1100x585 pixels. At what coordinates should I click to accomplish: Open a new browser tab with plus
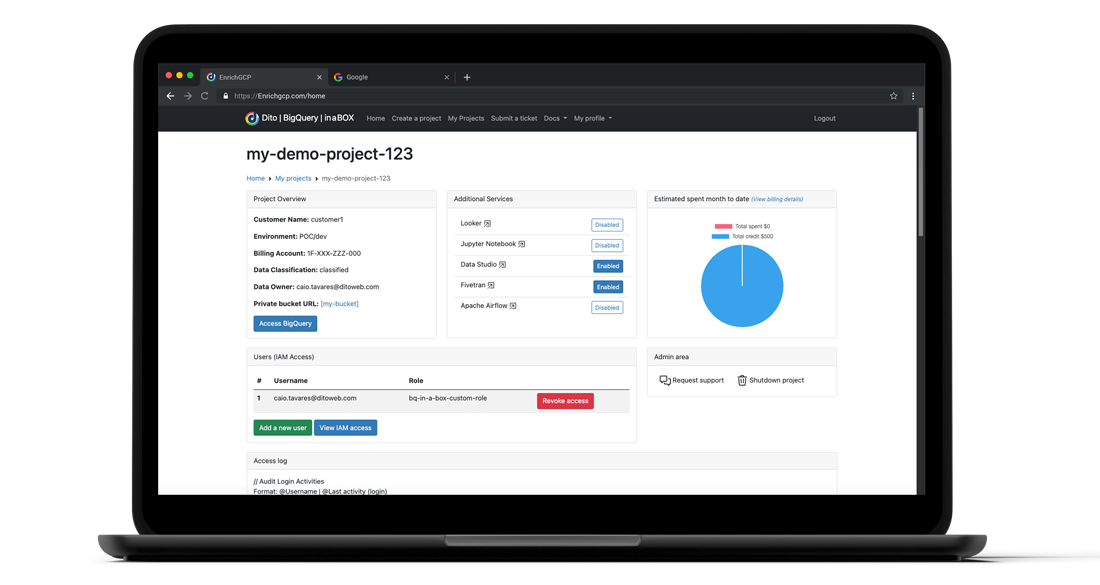[467, 77]
